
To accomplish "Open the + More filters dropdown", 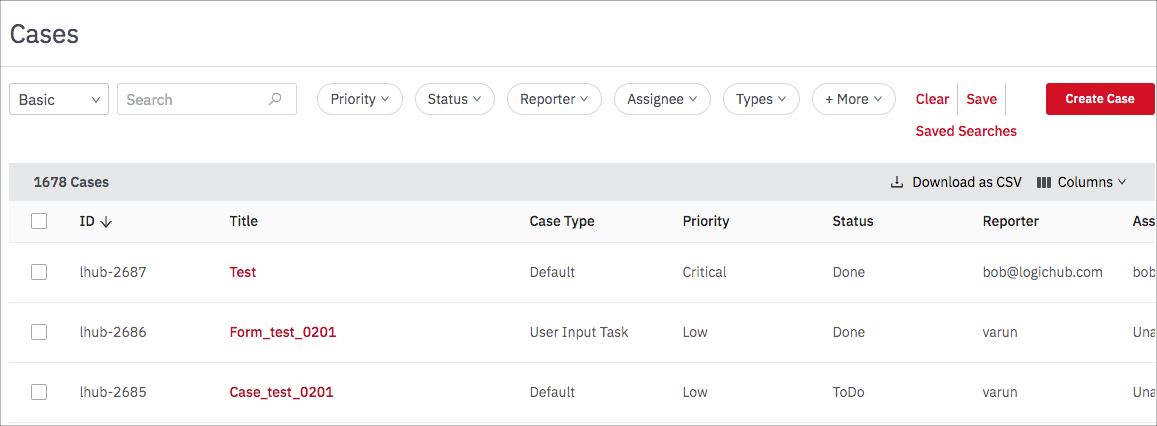I will pos(854,99).
